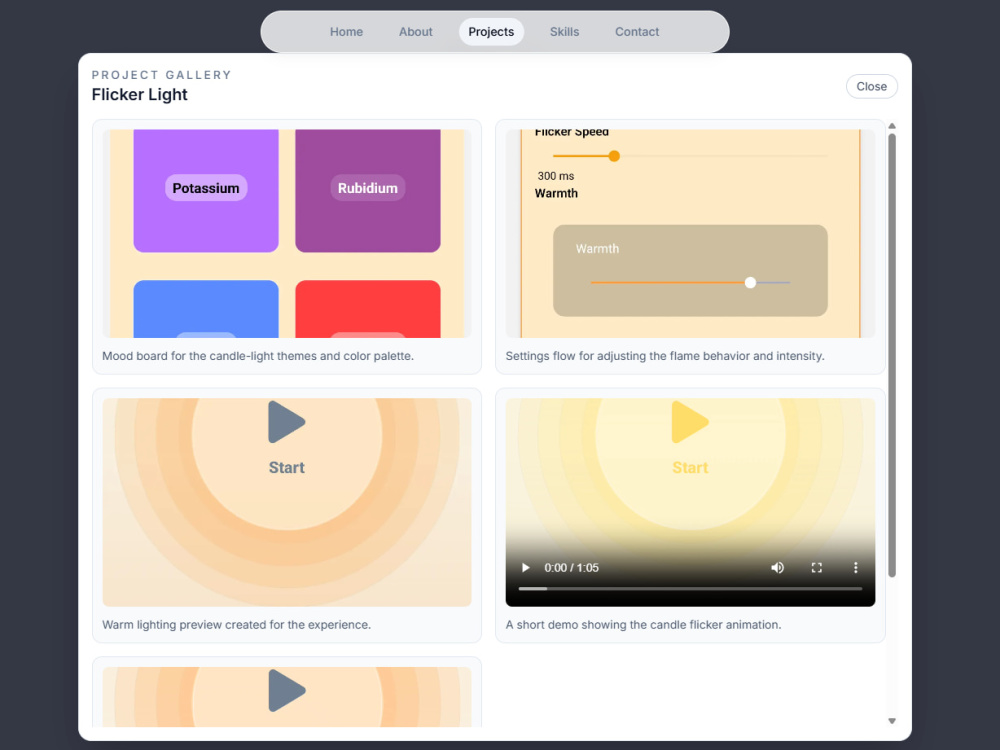Click the gray Start label in lighting preview
The height and width of the screenshot is (750, 1000).
[x=287, y=467]
